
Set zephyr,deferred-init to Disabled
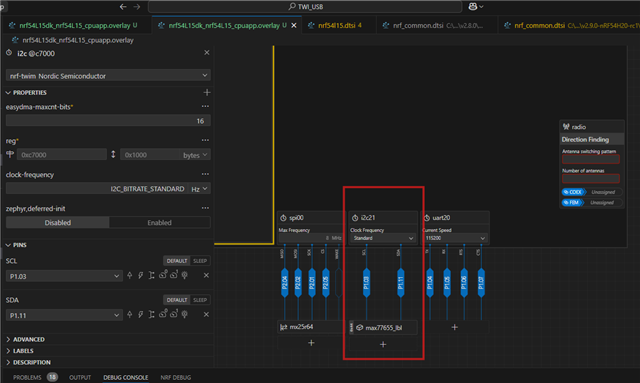point(58,223)
